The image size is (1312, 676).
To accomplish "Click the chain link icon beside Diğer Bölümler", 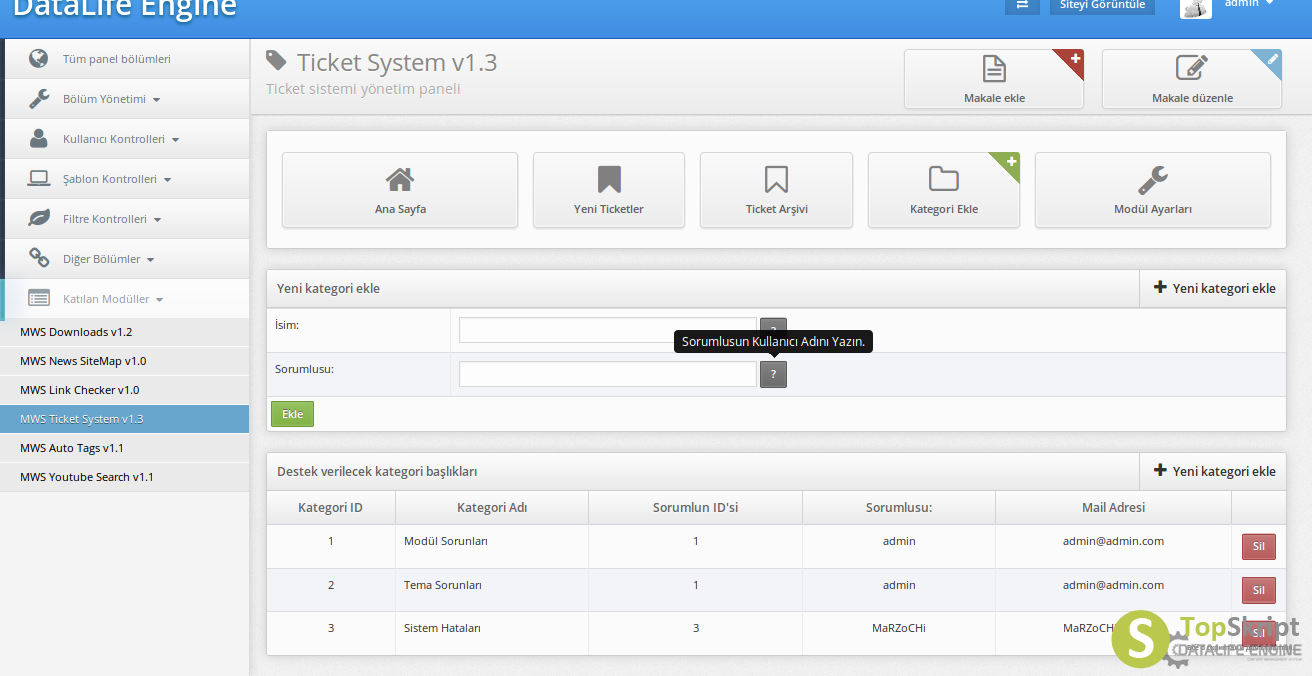I will [x=39, y=258].
